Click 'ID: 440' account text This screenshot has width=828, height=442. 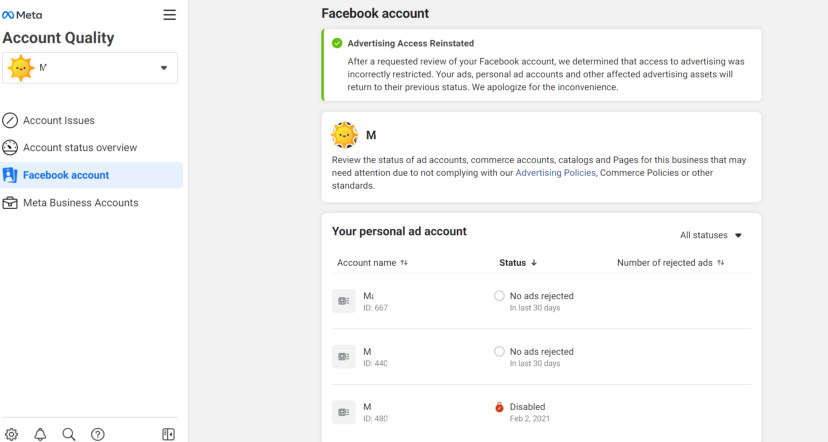(x=375, y=363)
